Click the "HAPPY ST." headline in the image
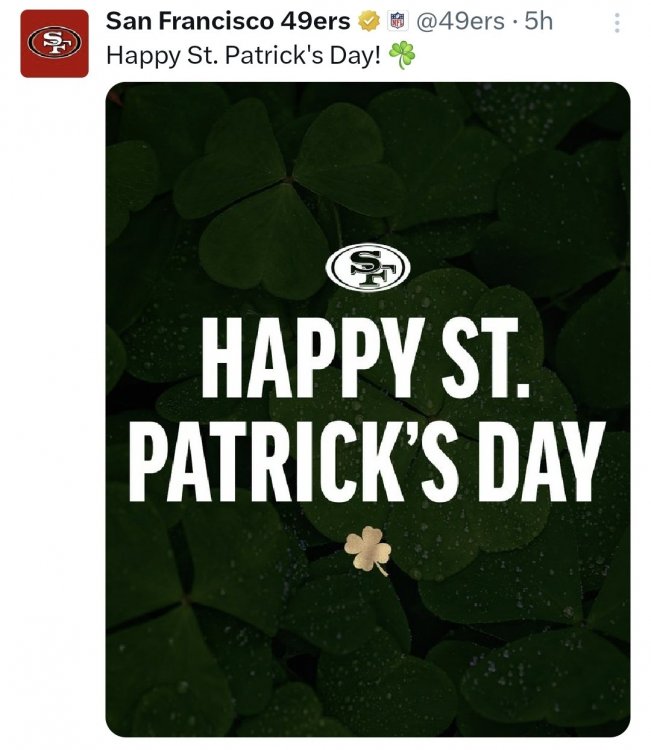The image size is (651, 750). pyautogui.click(x=366, y=358)
